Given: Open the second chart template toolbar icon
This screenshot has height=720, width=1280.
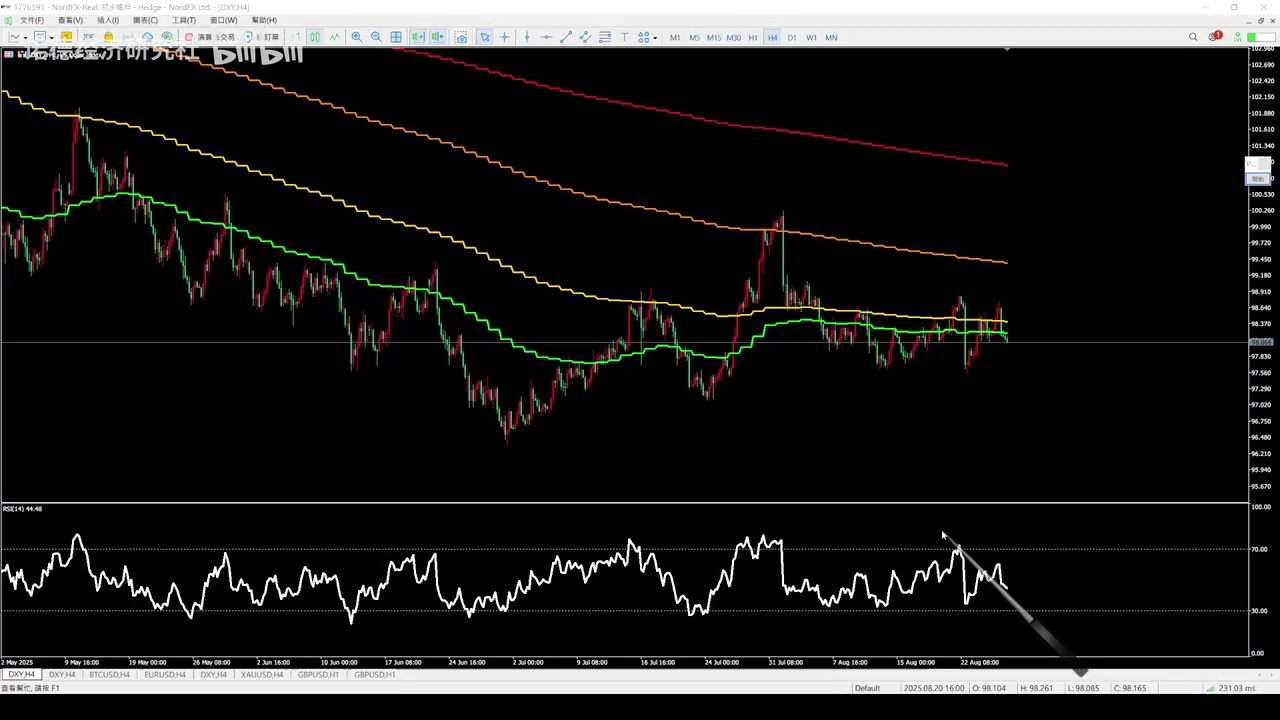Looking at the screenshot, I should click(40, 37).
